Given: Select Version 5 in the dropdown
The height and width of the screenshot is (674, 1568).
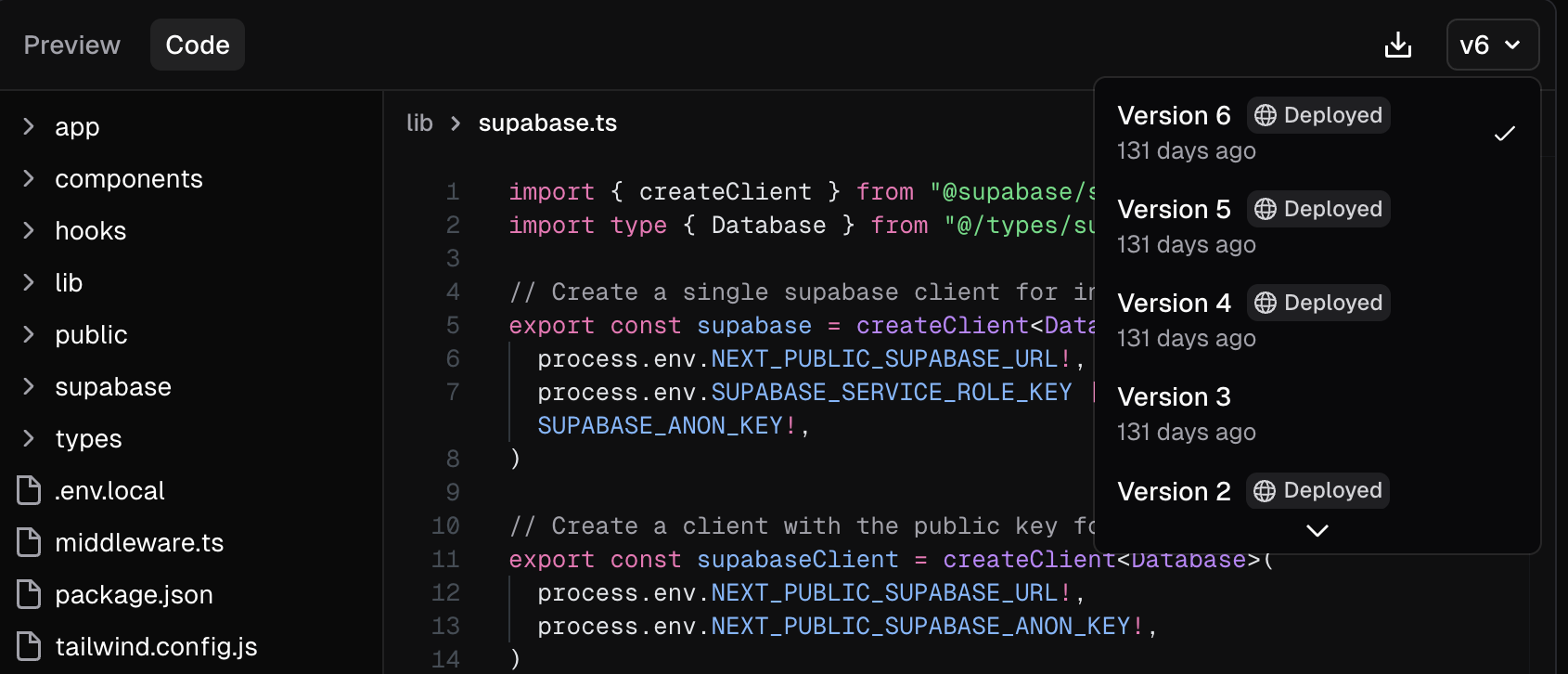Looking at the screenshot, I should pos(1317,226).
